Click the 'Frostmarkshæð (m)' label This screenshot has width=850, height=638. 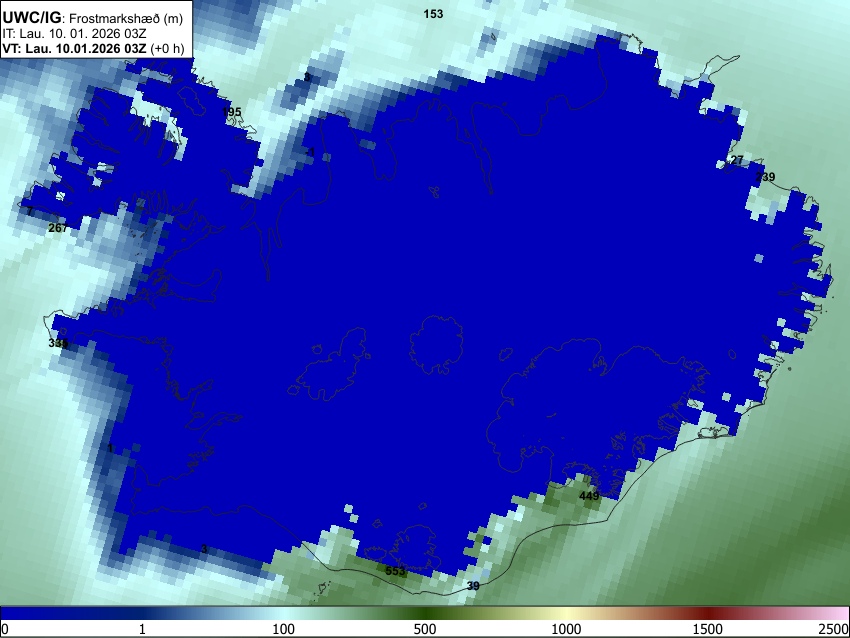point(126,18)
